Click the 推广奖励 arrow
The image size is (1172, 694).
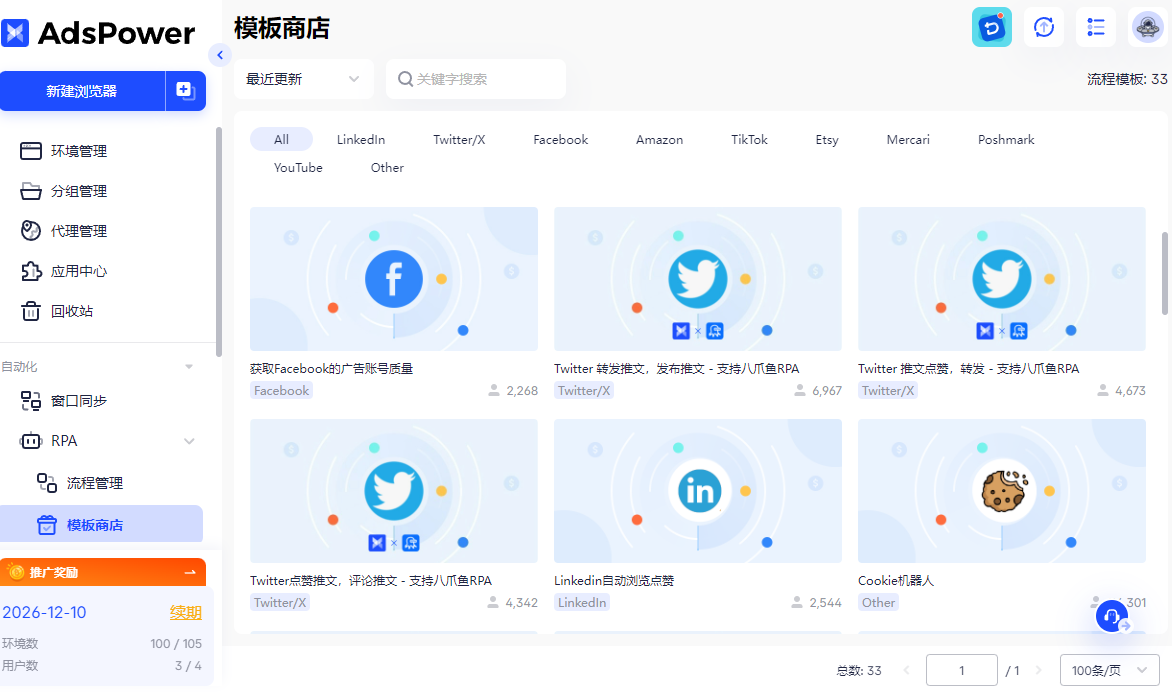click(x=190, y=573)
